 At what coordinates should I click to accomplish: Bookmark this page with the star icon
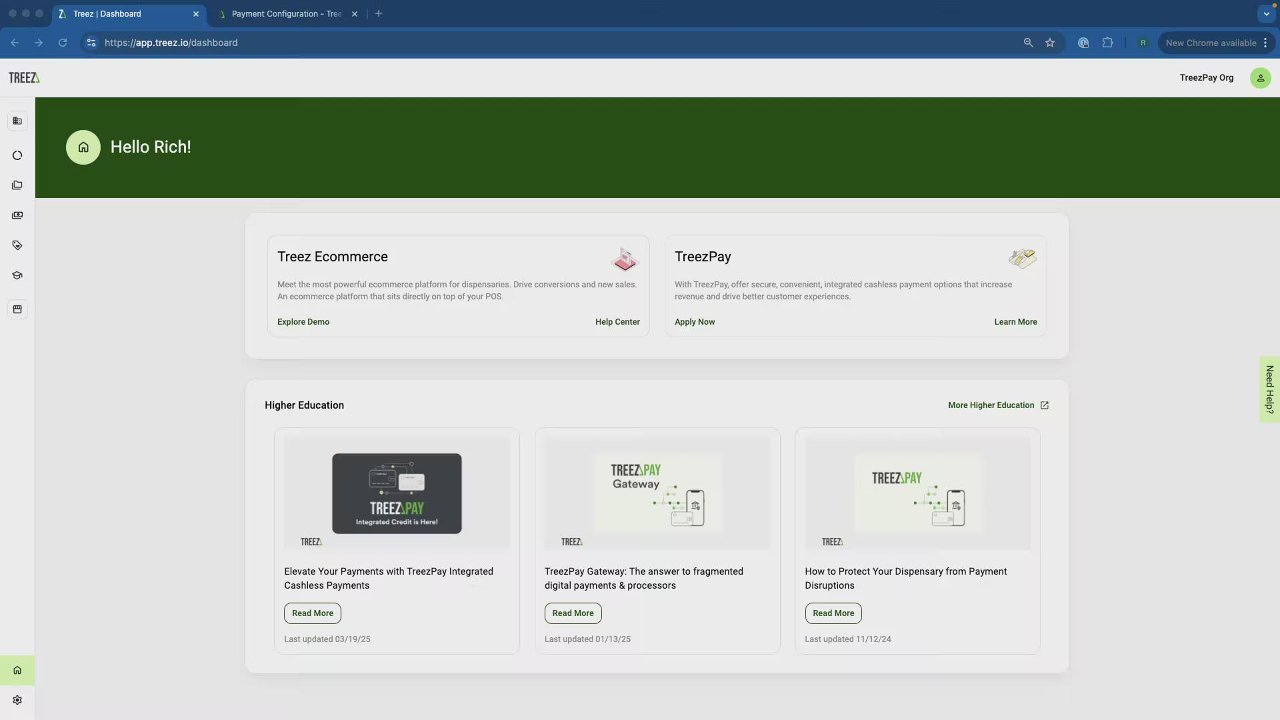[1050, 43]
